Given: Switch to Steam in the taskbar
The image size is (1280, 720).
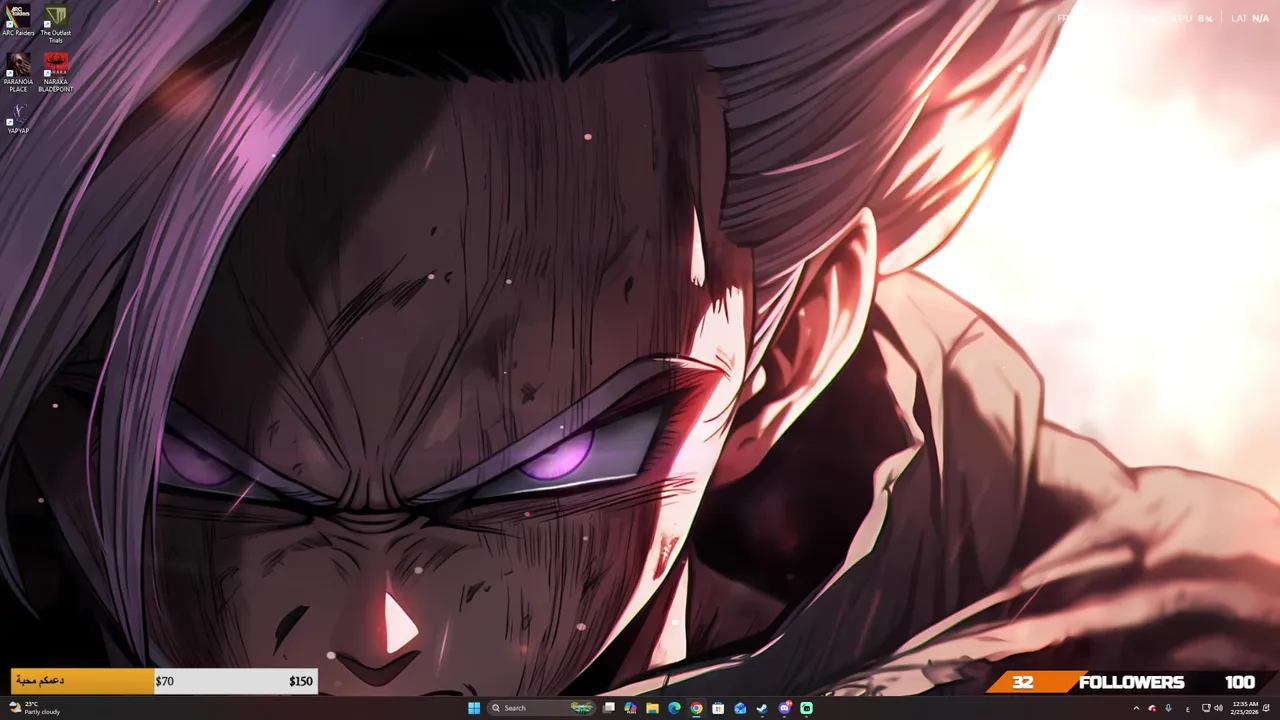Looking at the screenshot, I should point(762,708).
